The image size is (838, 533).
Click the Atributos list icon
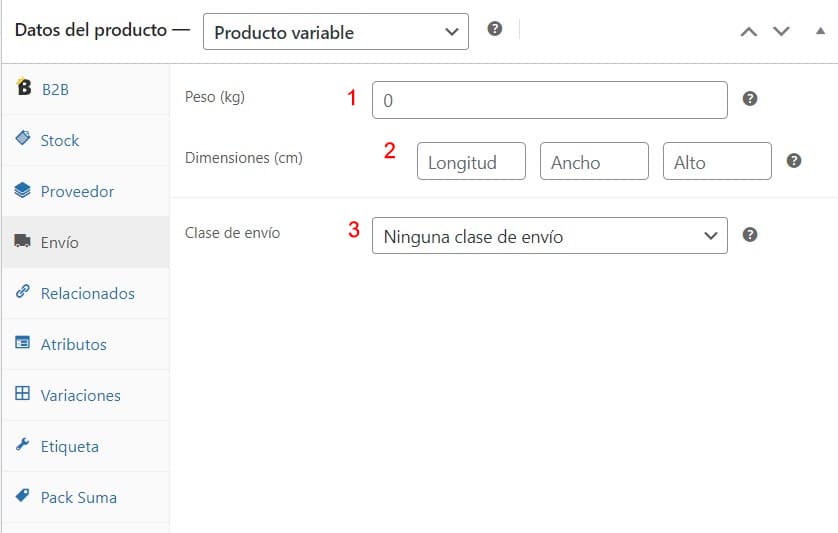(x=22, y=342)
